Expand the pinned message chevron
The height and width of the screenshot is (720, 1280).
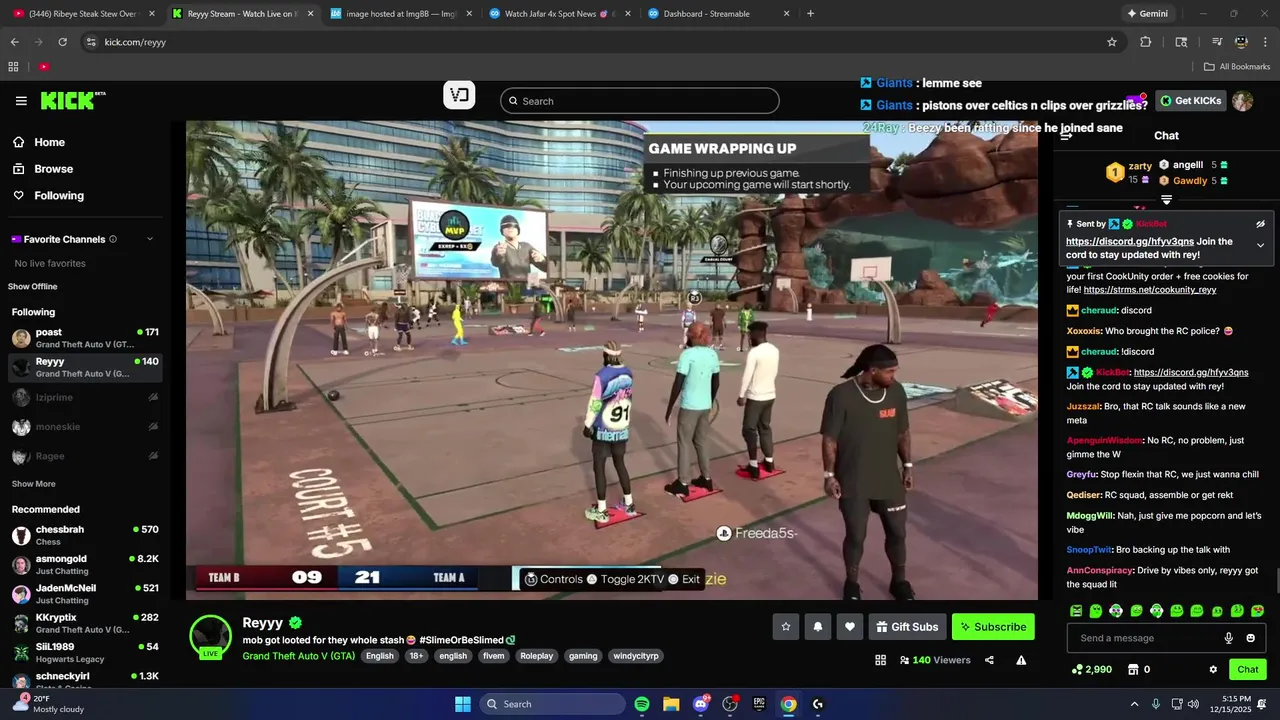[1260, 245]
